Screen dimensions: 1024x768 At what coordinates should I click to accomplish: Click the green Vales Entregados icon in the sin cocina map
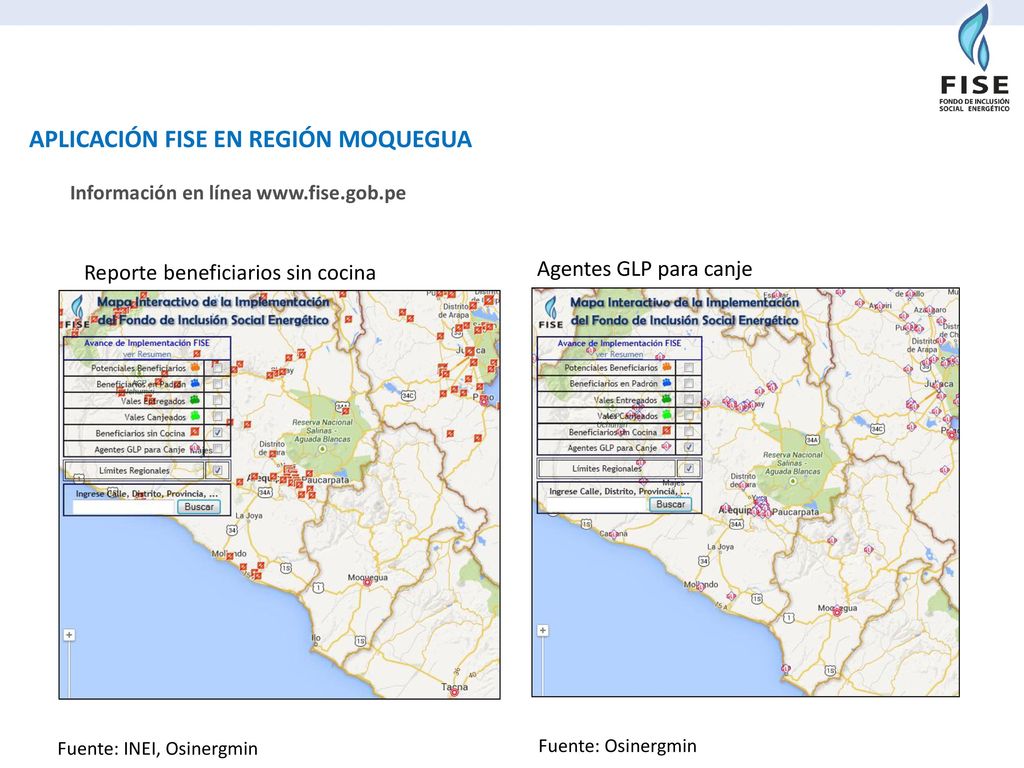[x=195, y=400]
